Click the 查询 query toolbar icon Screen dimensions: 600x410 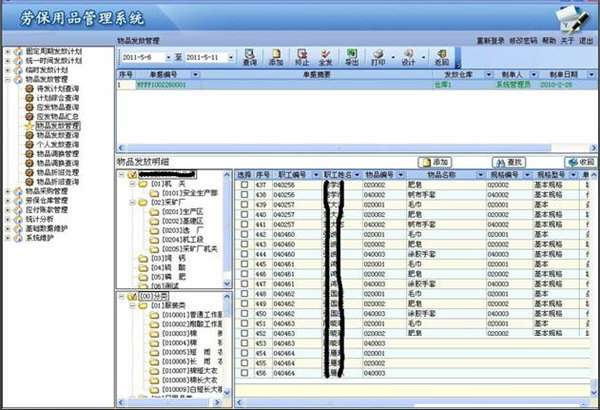[250, 57]
